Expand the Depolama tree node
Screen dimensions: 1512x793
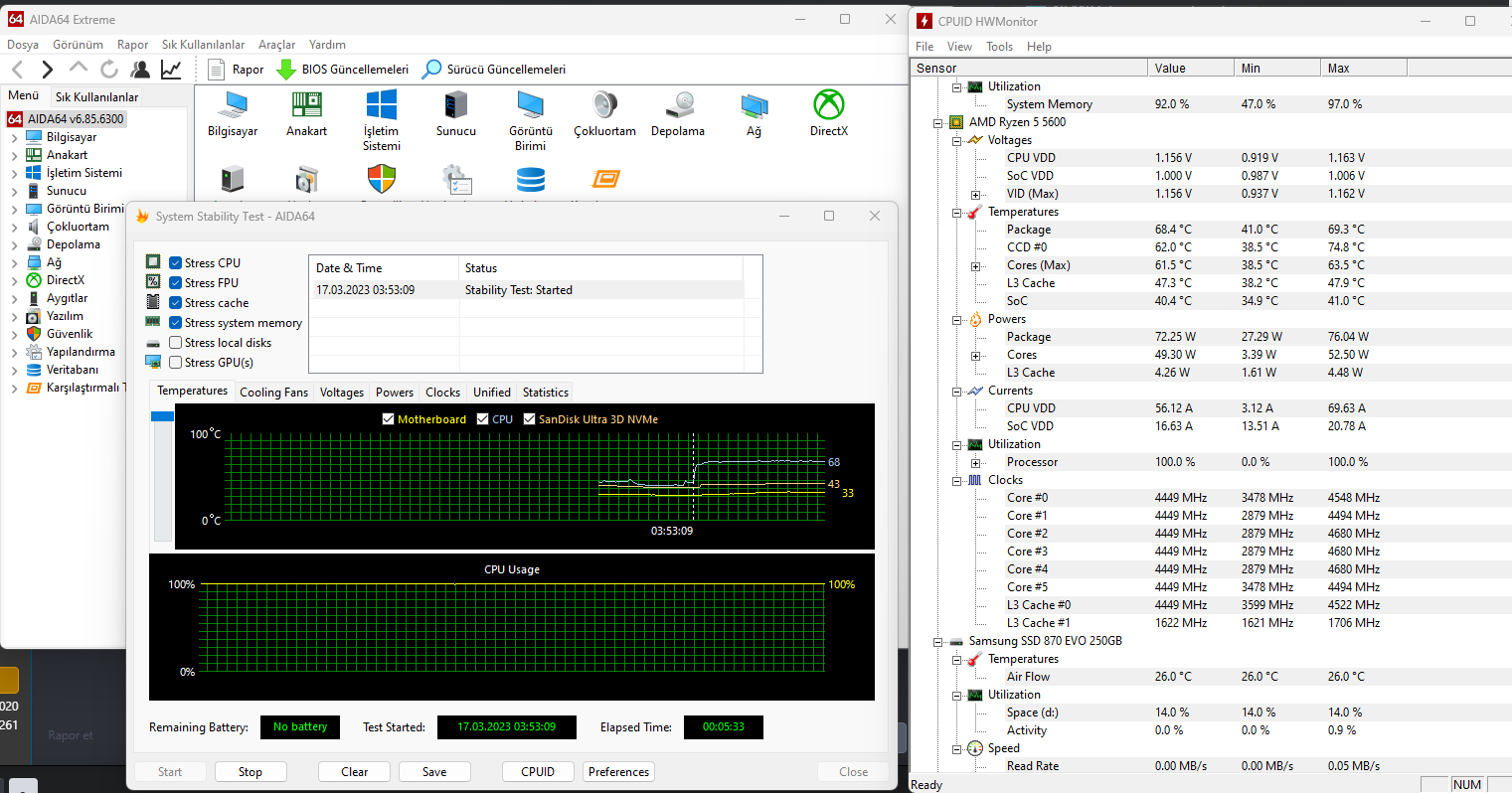click(14, 244)
